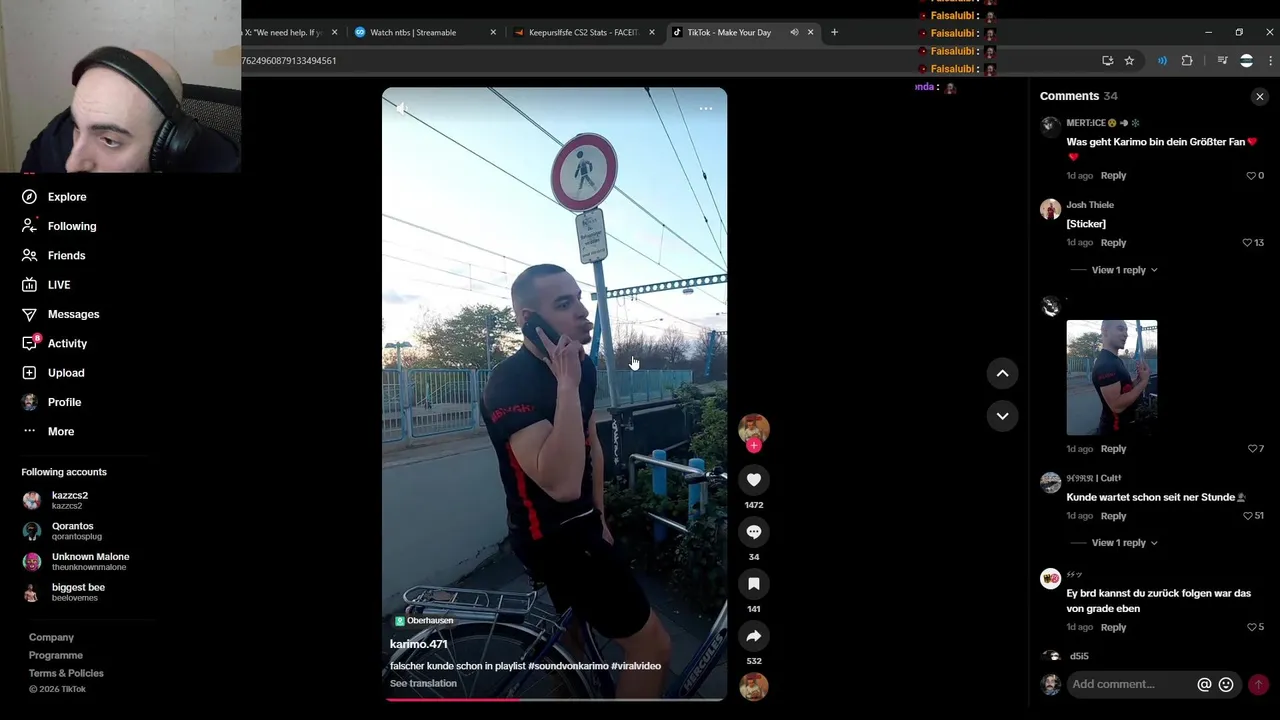The image size is (1280, 720).
Task: Open the biggest bee account
Action: [64, 592]
